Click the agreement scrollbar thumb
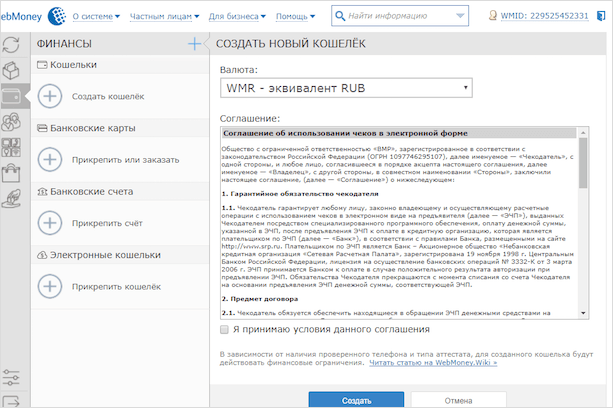Viewport: 613px width, 408px height. coord(583,163)
